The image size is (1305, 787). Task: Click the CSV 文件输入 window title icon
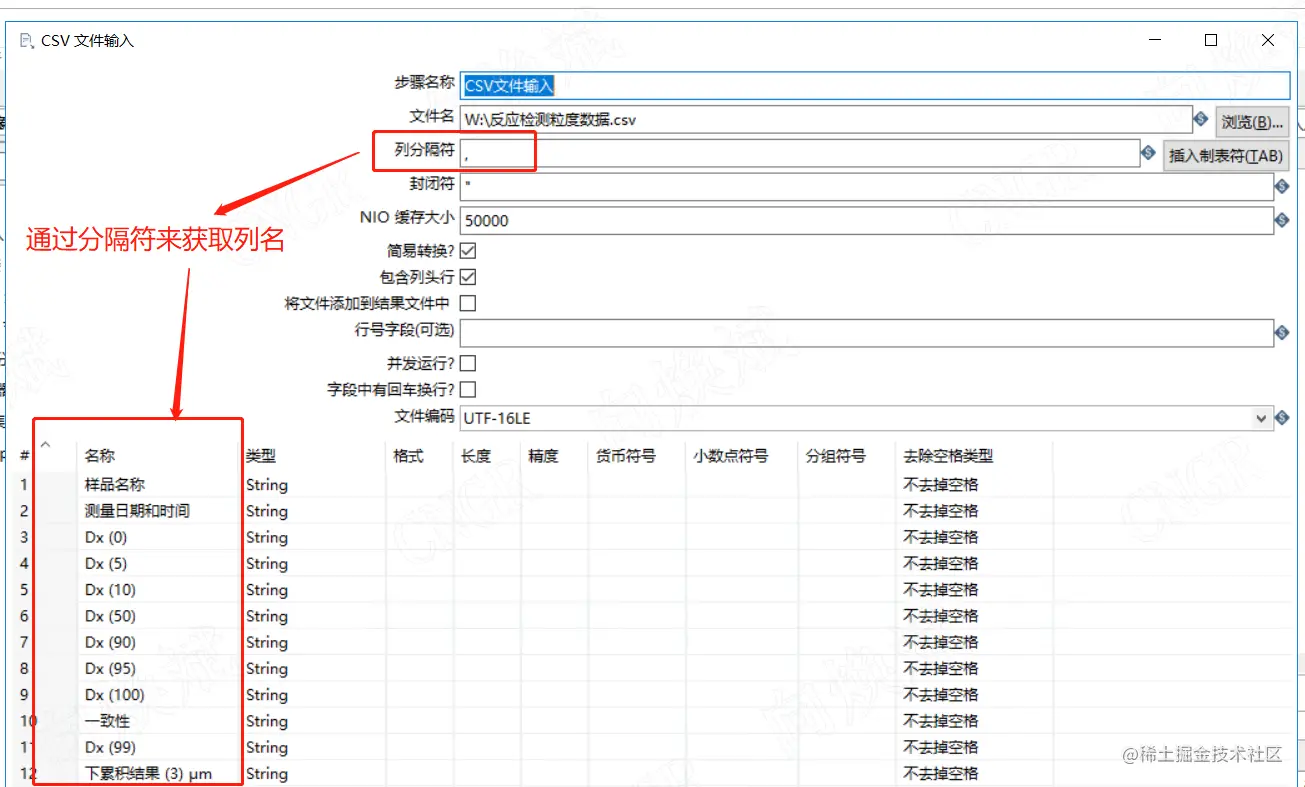pos(27,40)
